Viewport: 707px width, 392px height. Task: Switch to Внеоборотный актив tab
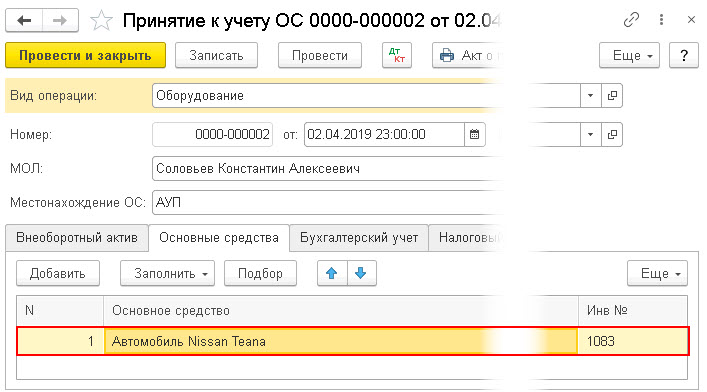pos(77,238)
